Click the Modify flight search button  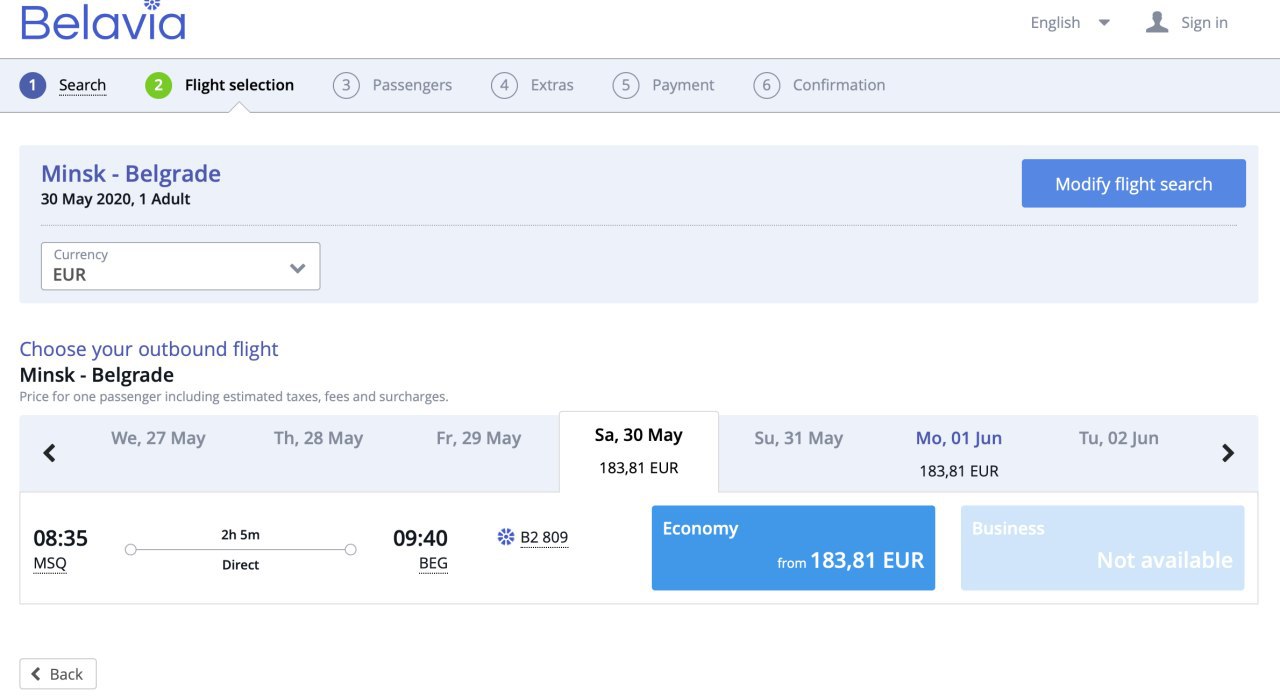point(1133,183)
